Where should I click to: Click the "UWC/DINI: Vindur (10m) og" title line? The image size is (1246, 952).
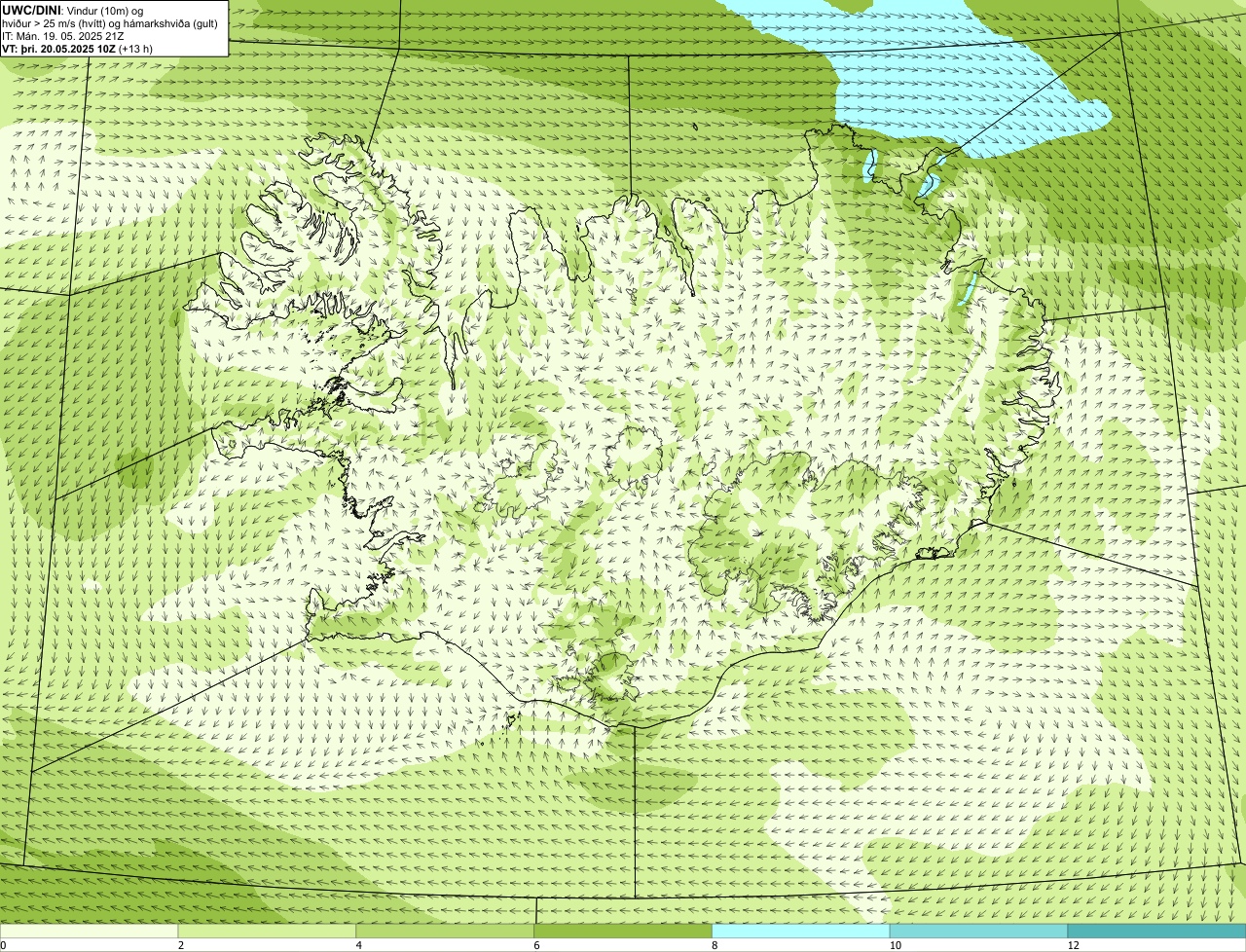click(x=73, y=10)
